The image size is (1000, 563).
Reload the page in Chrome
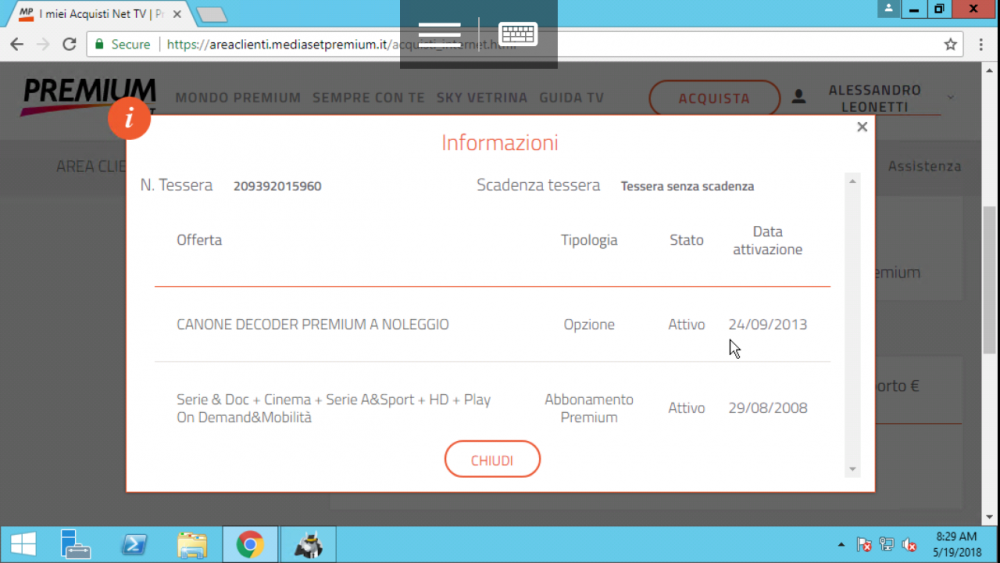69,44
